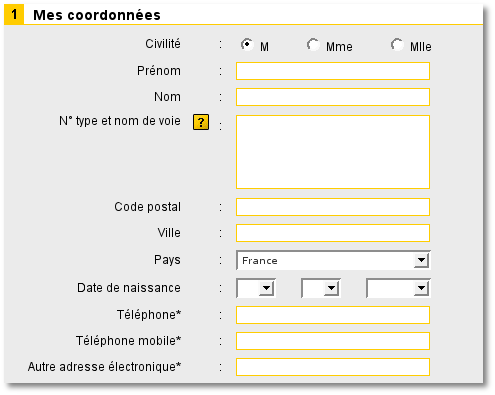Screen dimensions: 495x395
Task: Open the Pays country dropdown
Action: pyautogui.click(x=333, y=260)
